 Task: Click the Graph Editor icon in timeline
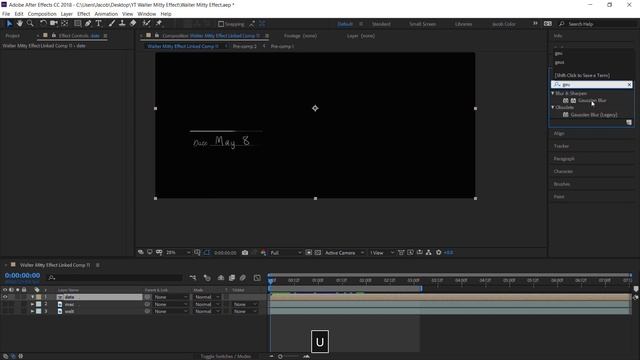[x=257, y=278]
